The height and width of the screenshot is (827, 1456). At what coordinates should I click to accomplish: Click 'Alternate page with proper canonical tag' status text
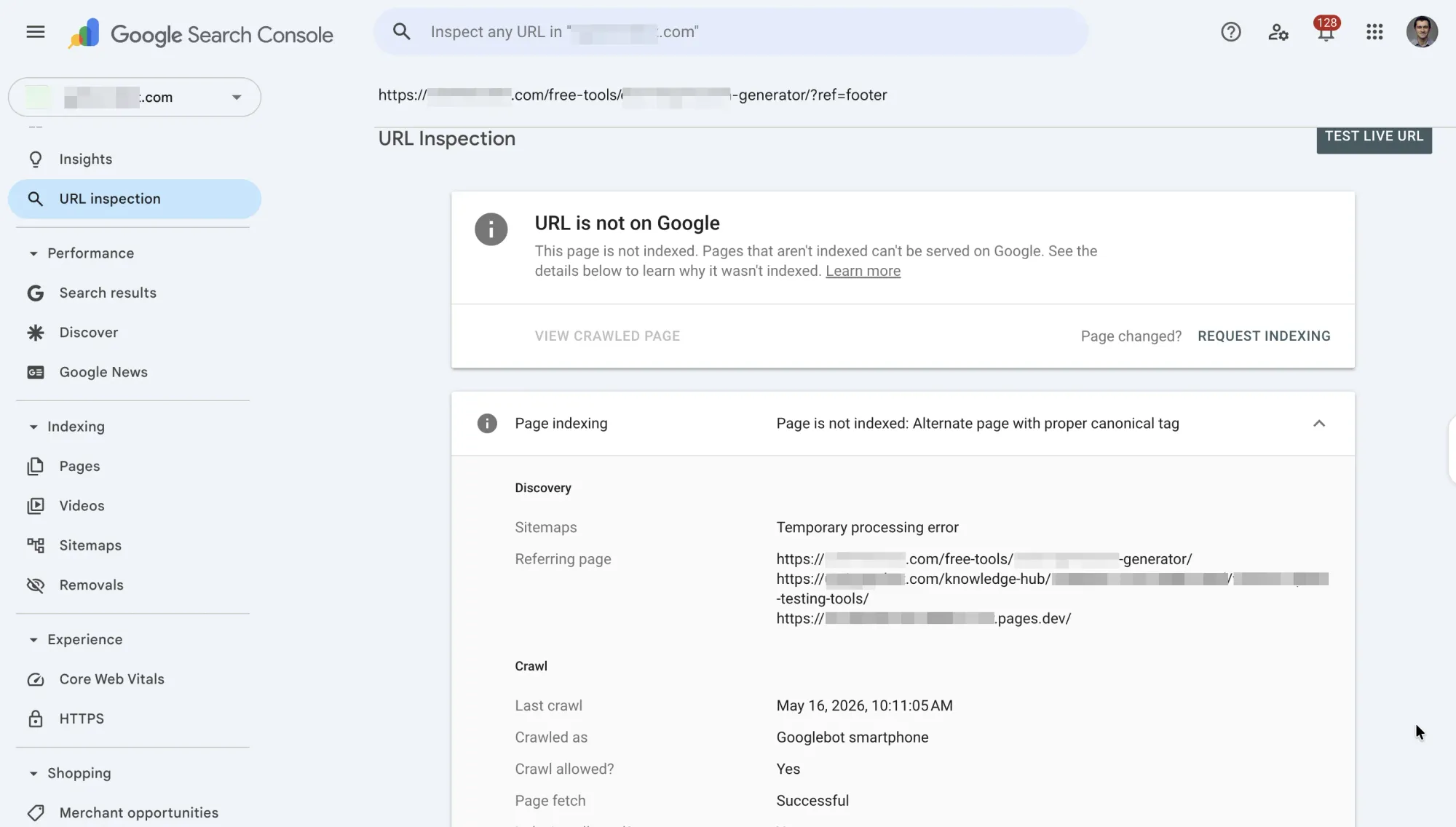point(1045,424)
